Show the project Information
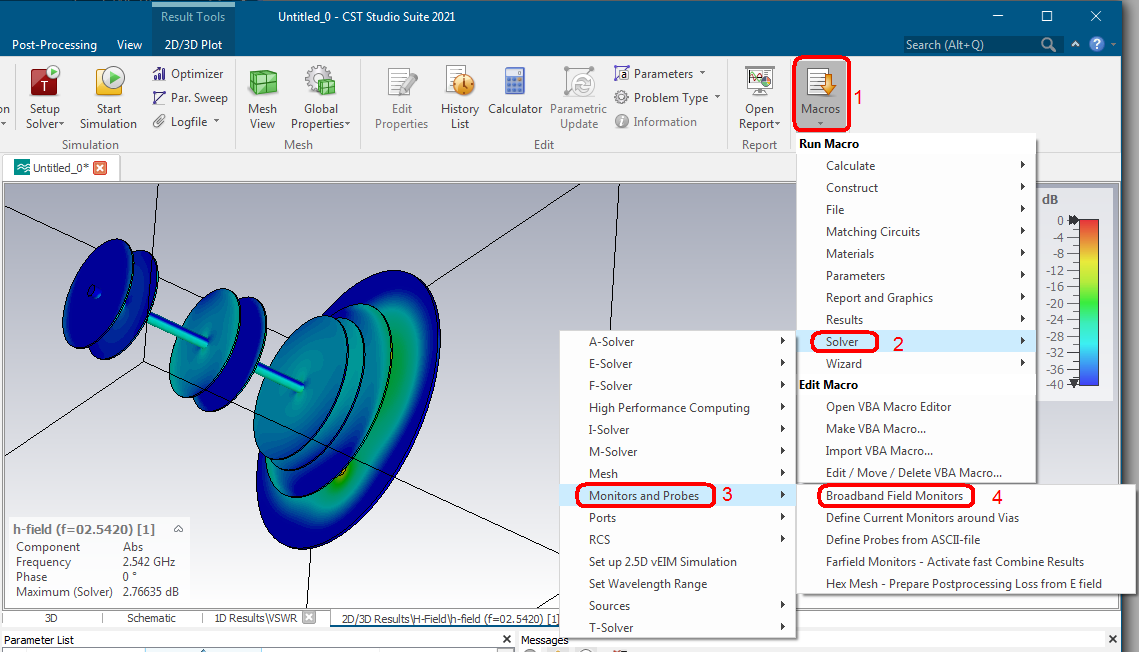 click(656, 121)
